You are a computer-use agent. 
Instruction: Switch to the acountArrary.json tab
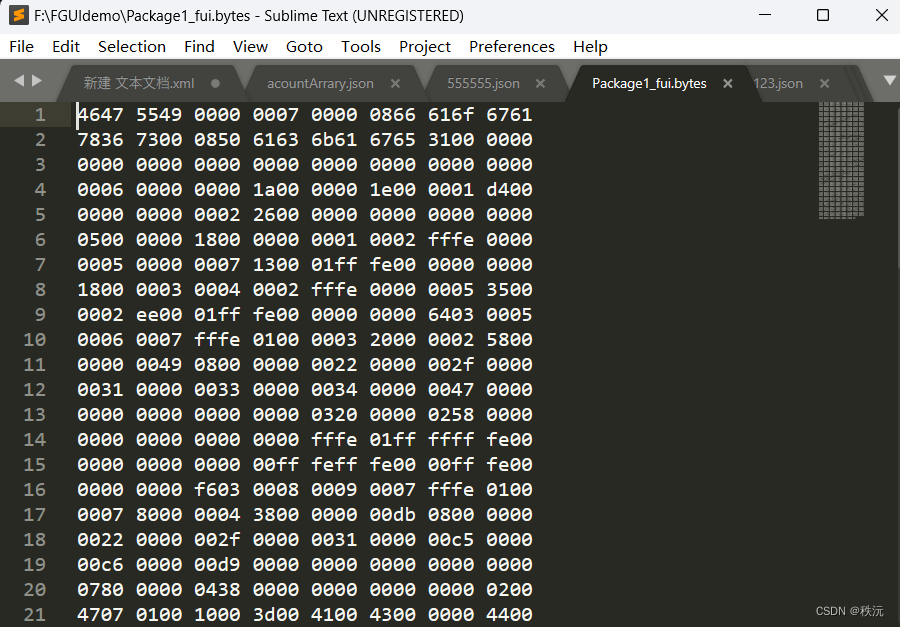[x=320, y=84]
